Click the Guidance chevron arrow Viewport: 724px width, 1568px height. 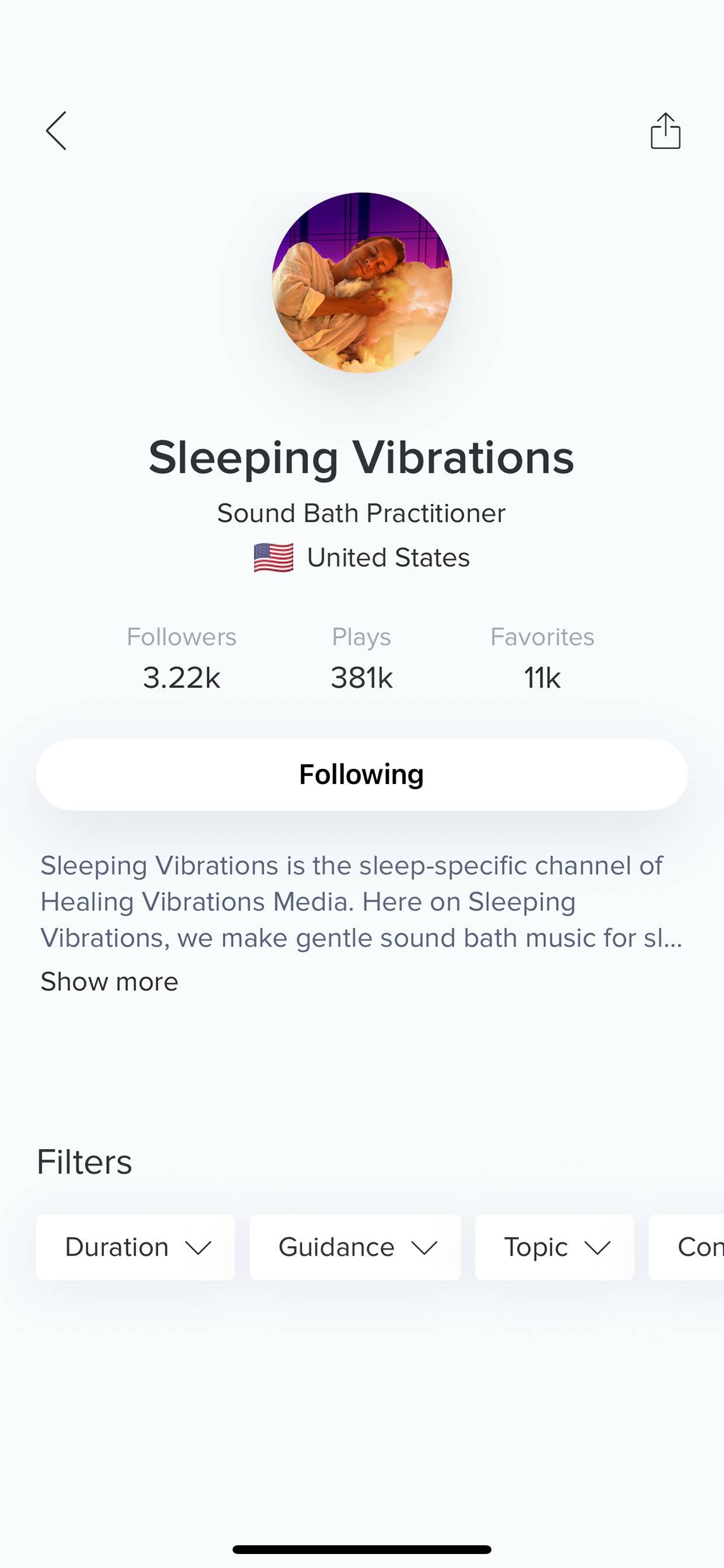click(x=424, y=1248)
